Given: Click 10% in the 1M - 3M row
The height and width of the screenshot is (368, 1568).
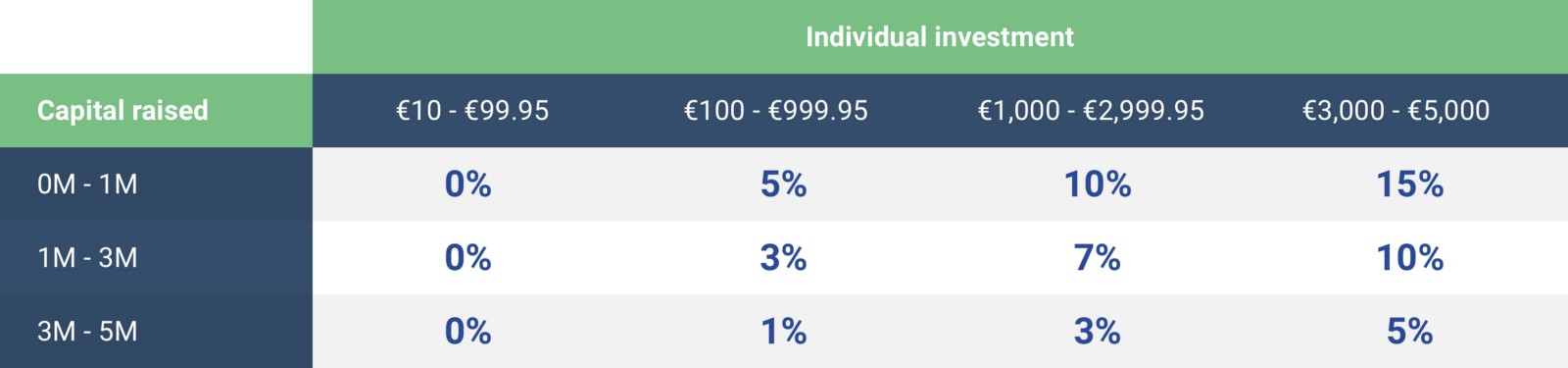Looking at the screenshot, I should [1409, 257].
